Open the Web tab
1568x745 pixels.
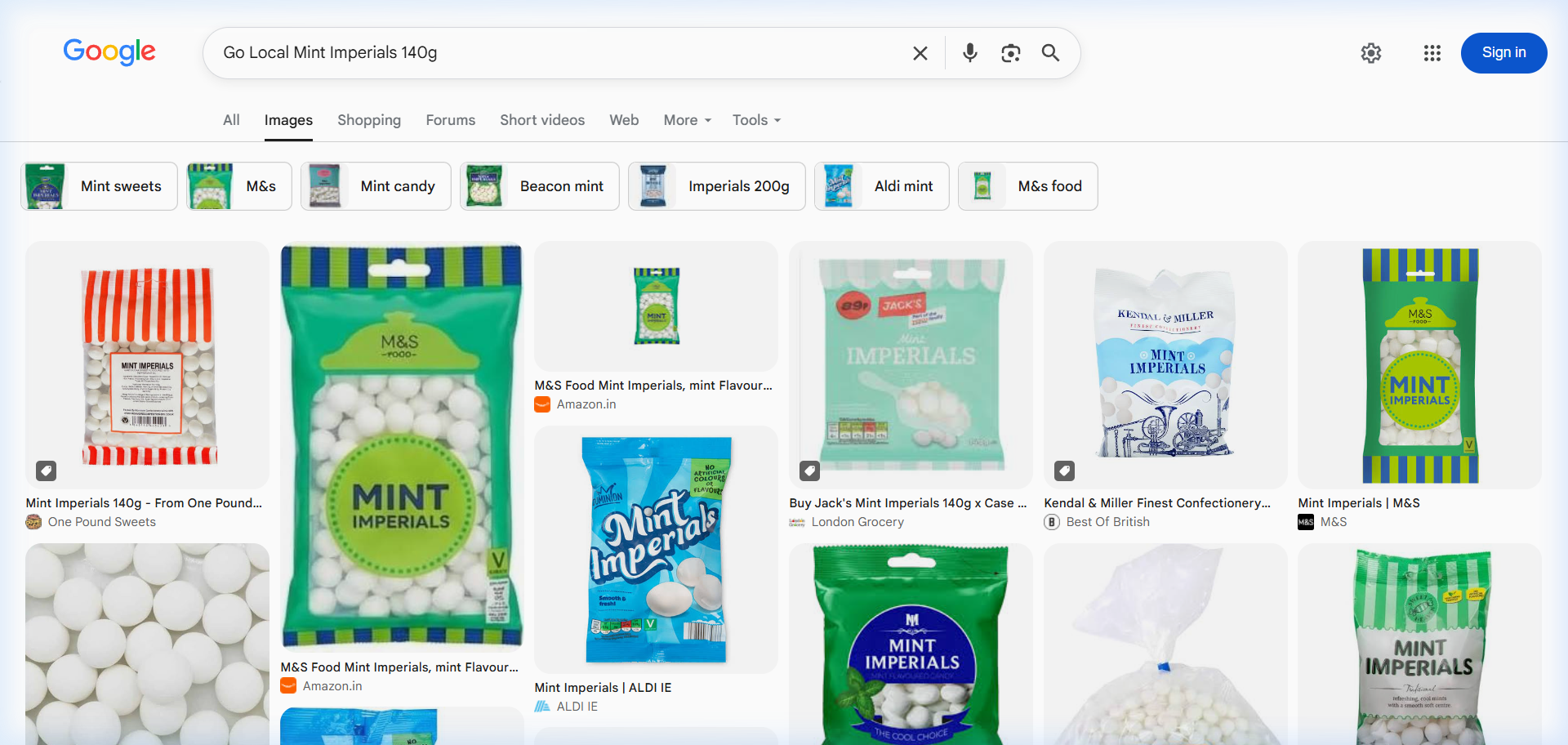(x=624, y=120)
